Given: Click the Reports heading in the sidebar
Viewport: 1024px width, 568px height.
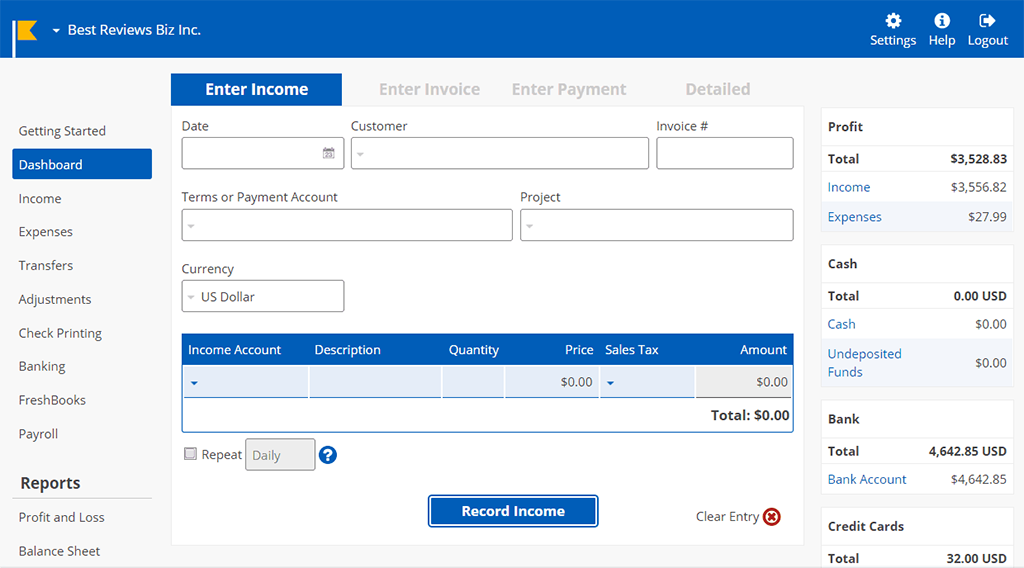Looking at the screenshot, I should 50,483.
